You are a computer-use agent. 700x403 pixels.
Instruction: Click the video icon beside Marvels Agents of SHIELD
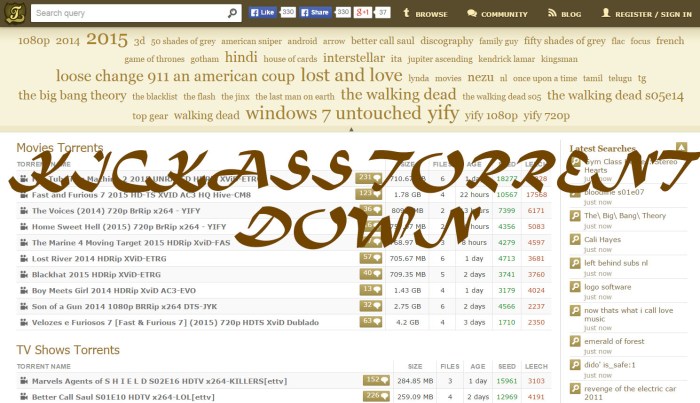[x=24, y=381]
